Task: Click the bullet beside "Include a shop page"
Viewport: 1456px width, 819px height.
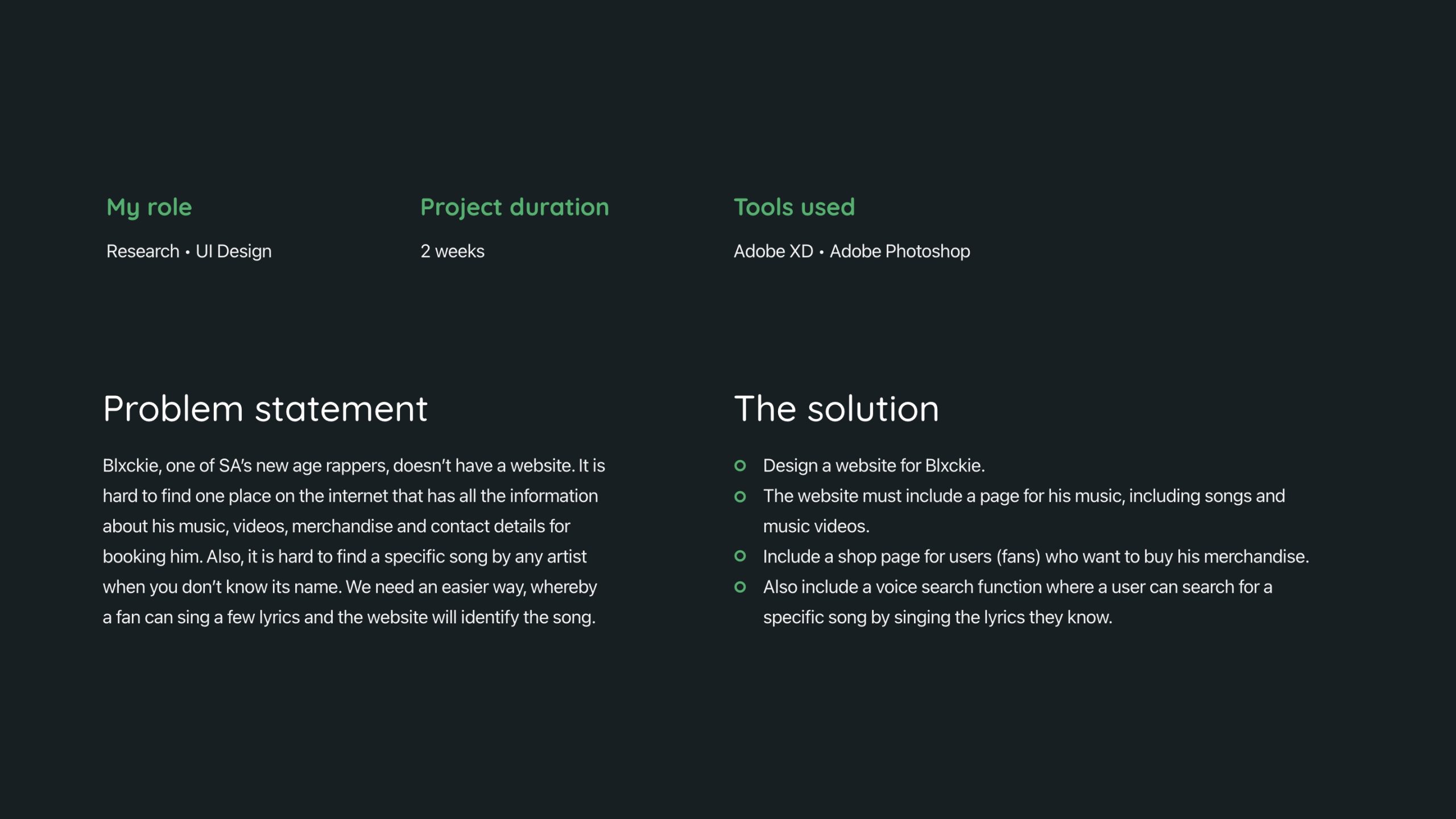Action: tap(740, 556)
